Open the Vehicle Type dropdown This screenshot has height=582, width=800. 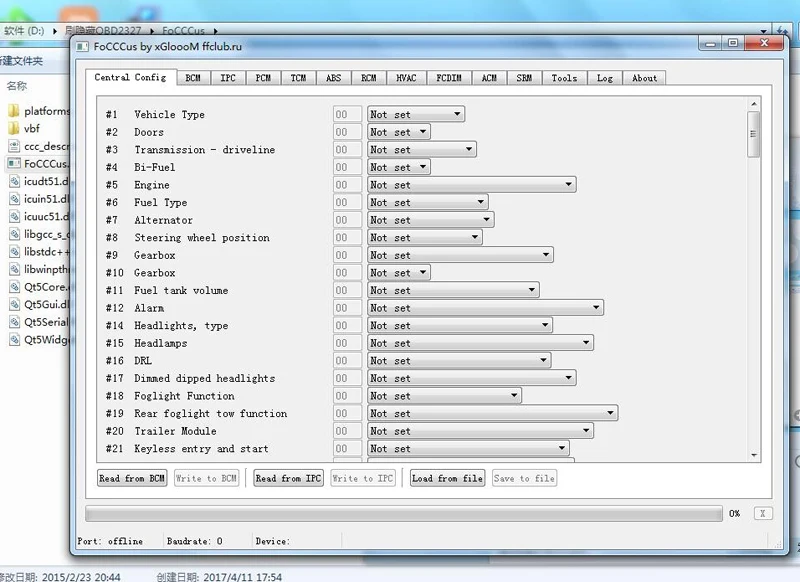(x=416, y=114)
